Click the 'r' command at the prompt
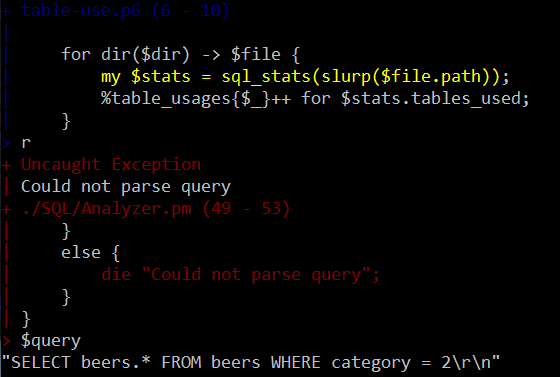The height and width of the screenshot is (377, 560). click(x=26, y=143)
